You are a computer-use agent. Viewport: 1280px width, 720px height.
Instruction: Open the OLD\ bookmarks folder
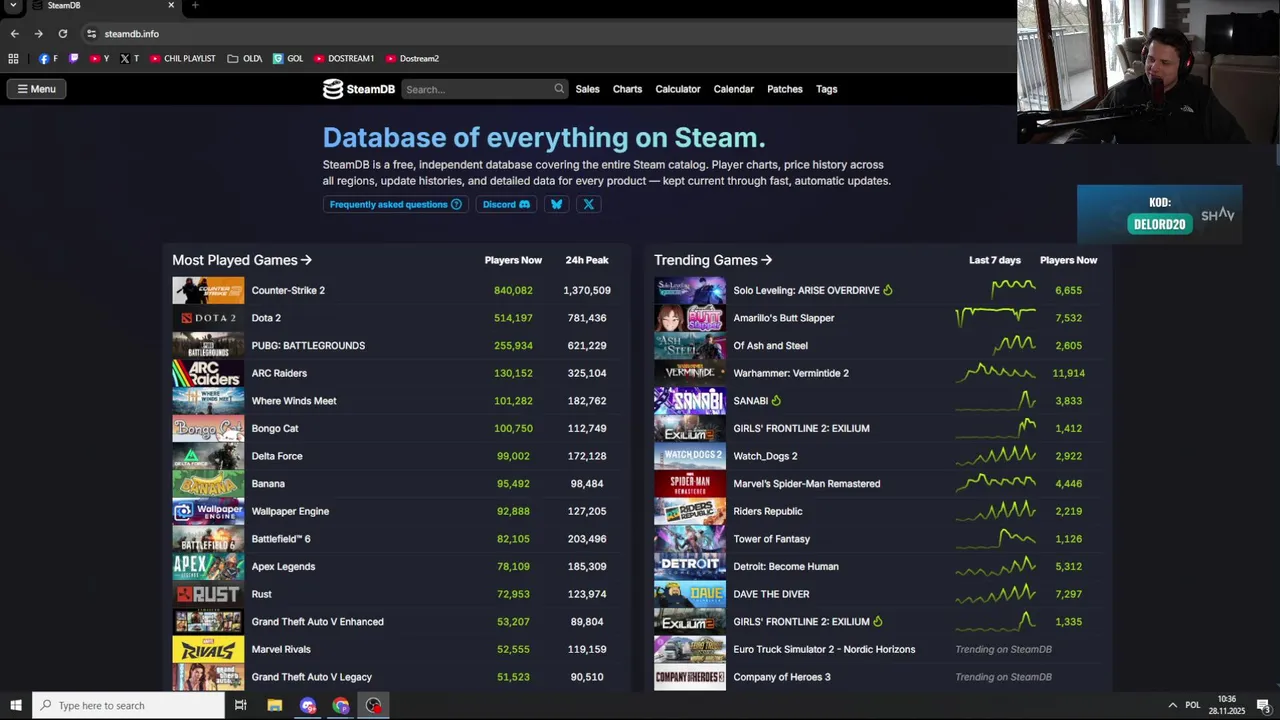coord(245,59)
